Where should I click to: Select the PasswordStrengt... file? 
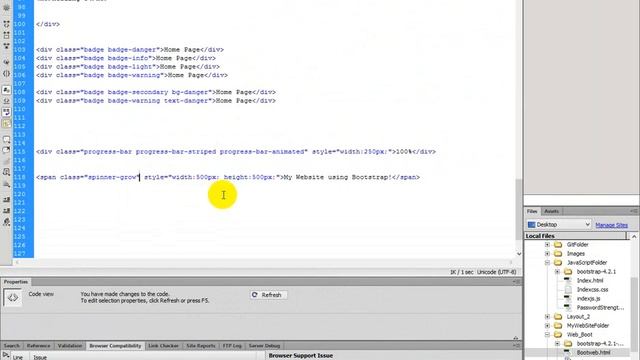pos(600,308)
